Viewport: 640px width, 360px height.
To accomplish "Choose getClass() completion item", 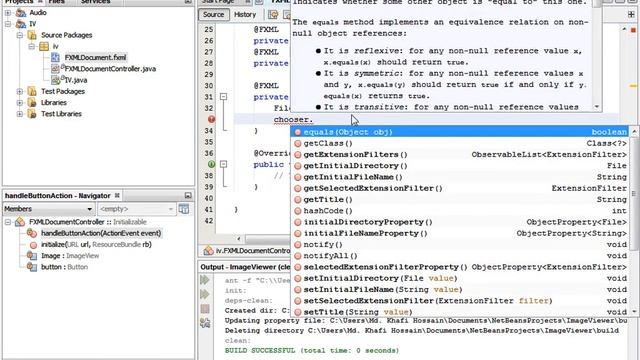I will (460, 143).
